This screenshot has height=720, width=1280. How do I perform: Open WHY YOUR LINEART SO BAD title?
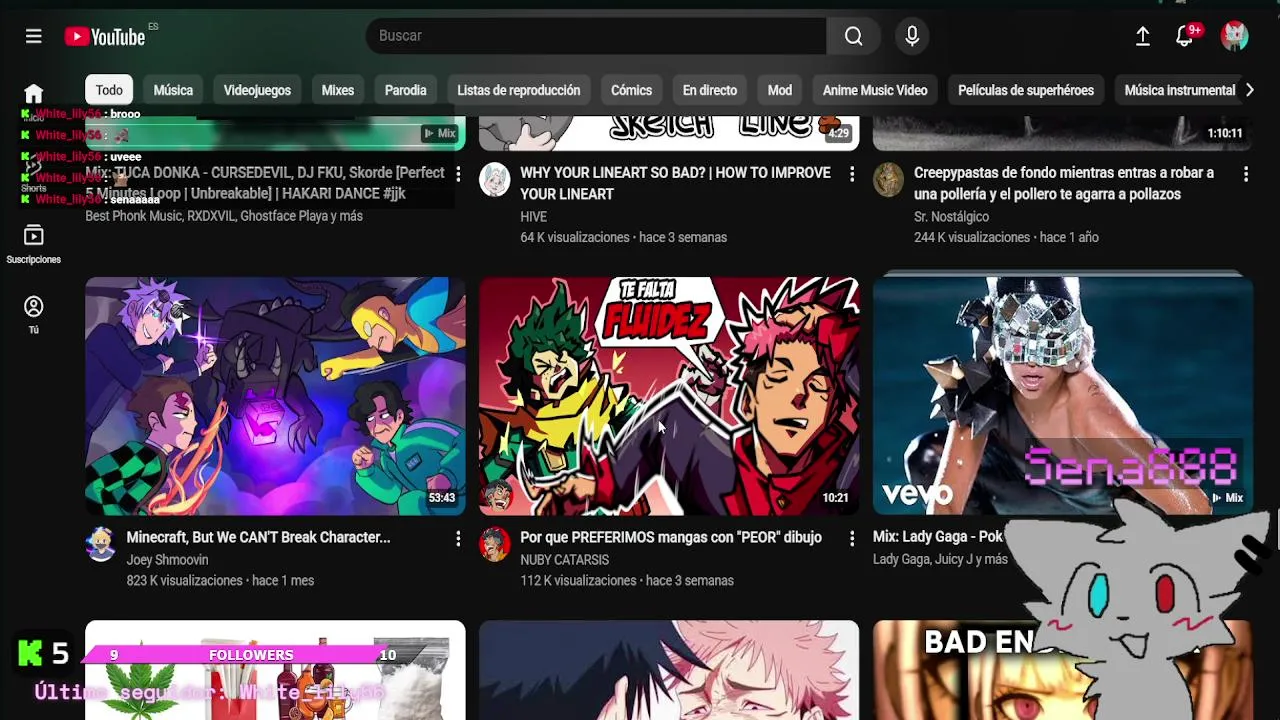click(x=675, y=184)
